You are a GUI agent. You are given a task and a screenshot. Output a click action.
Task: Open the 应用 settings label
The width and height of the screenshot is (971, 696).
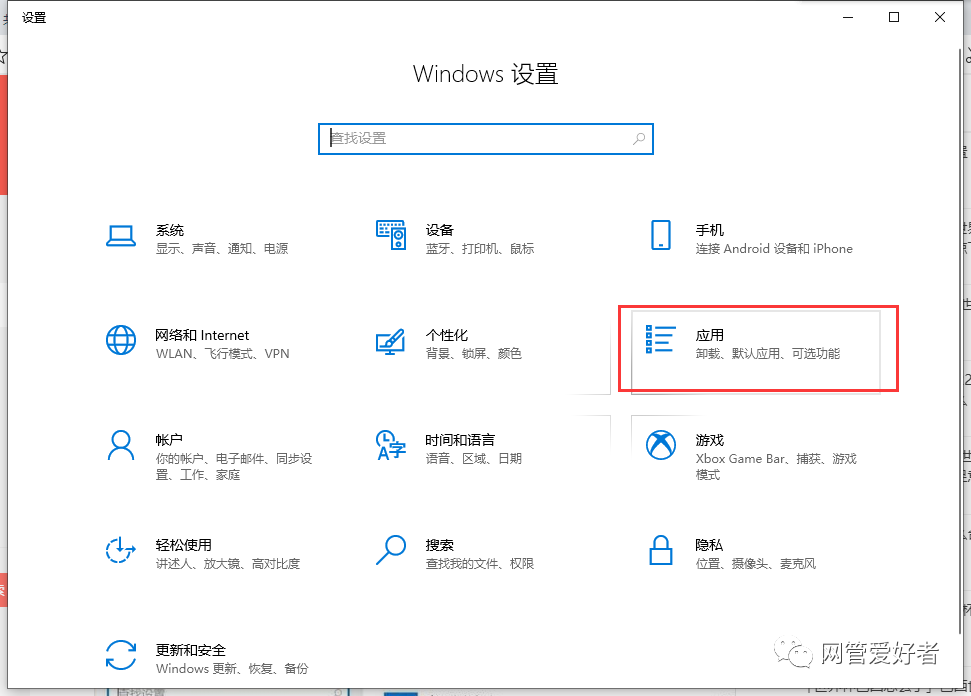tap(709, 336)
